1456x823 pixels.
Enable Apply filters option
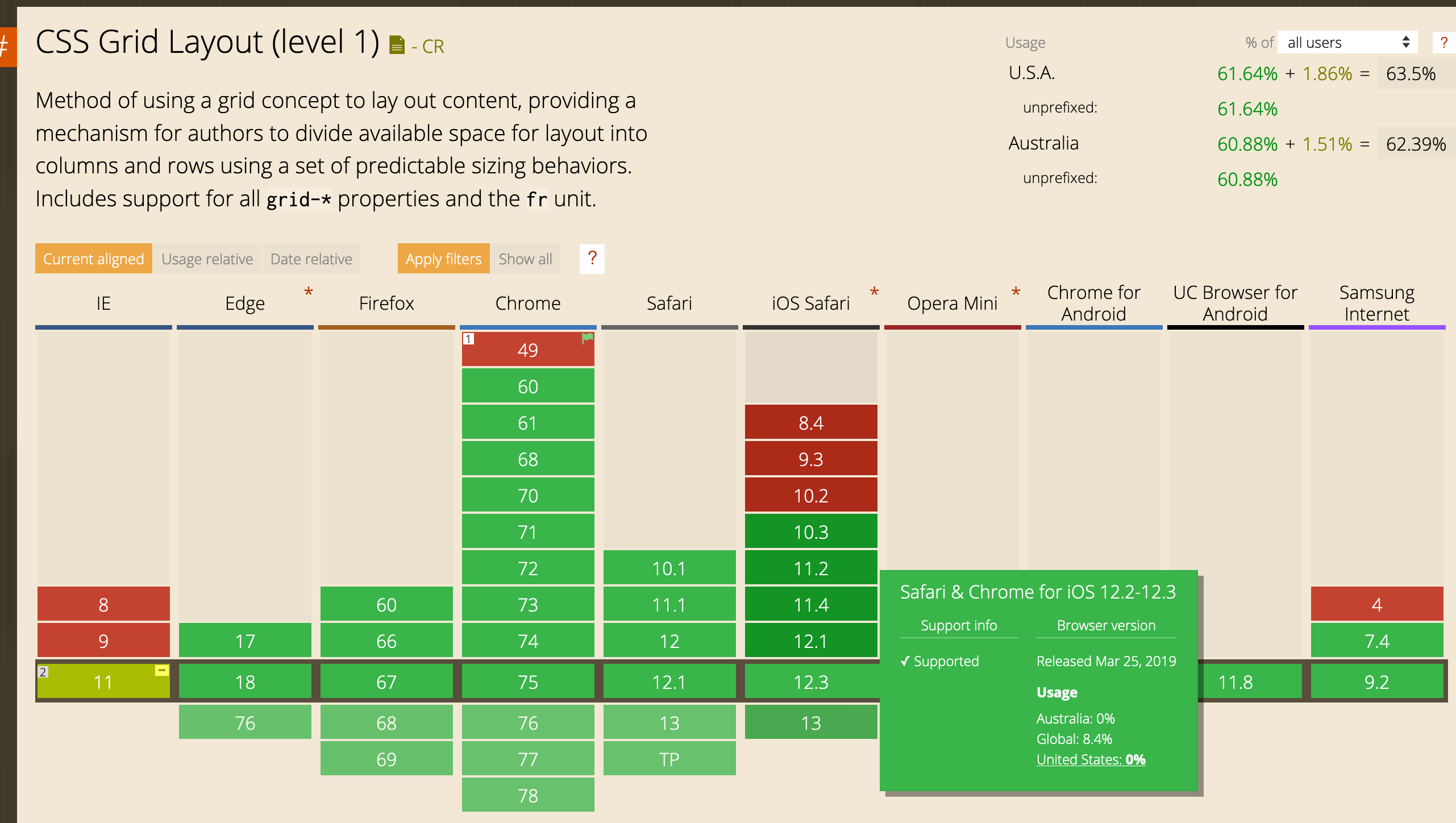[444, 259]
